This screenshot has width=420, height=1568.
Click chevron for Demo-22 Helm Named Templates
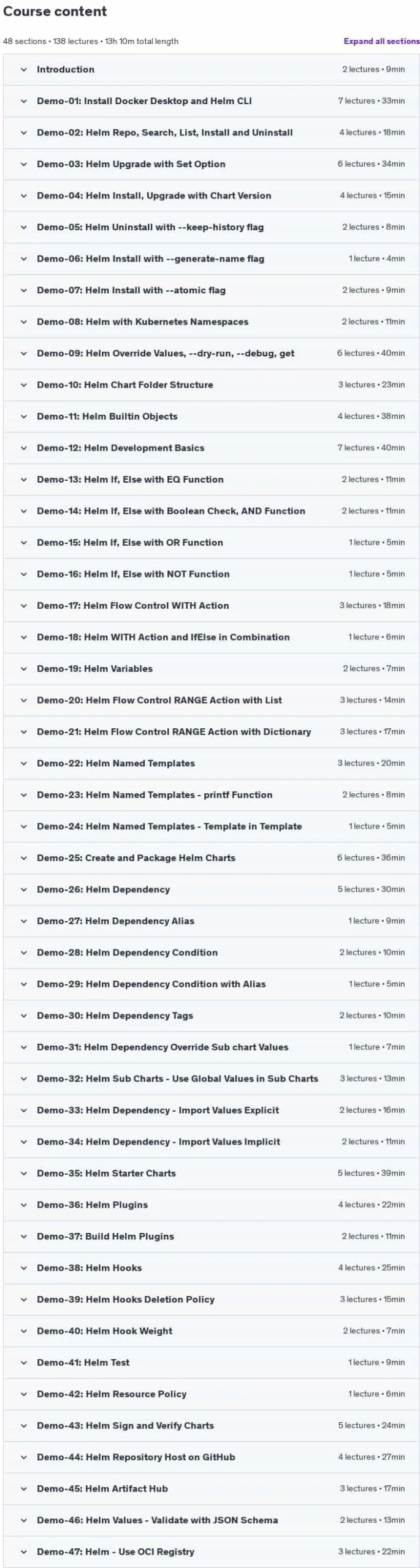point(24,764)
